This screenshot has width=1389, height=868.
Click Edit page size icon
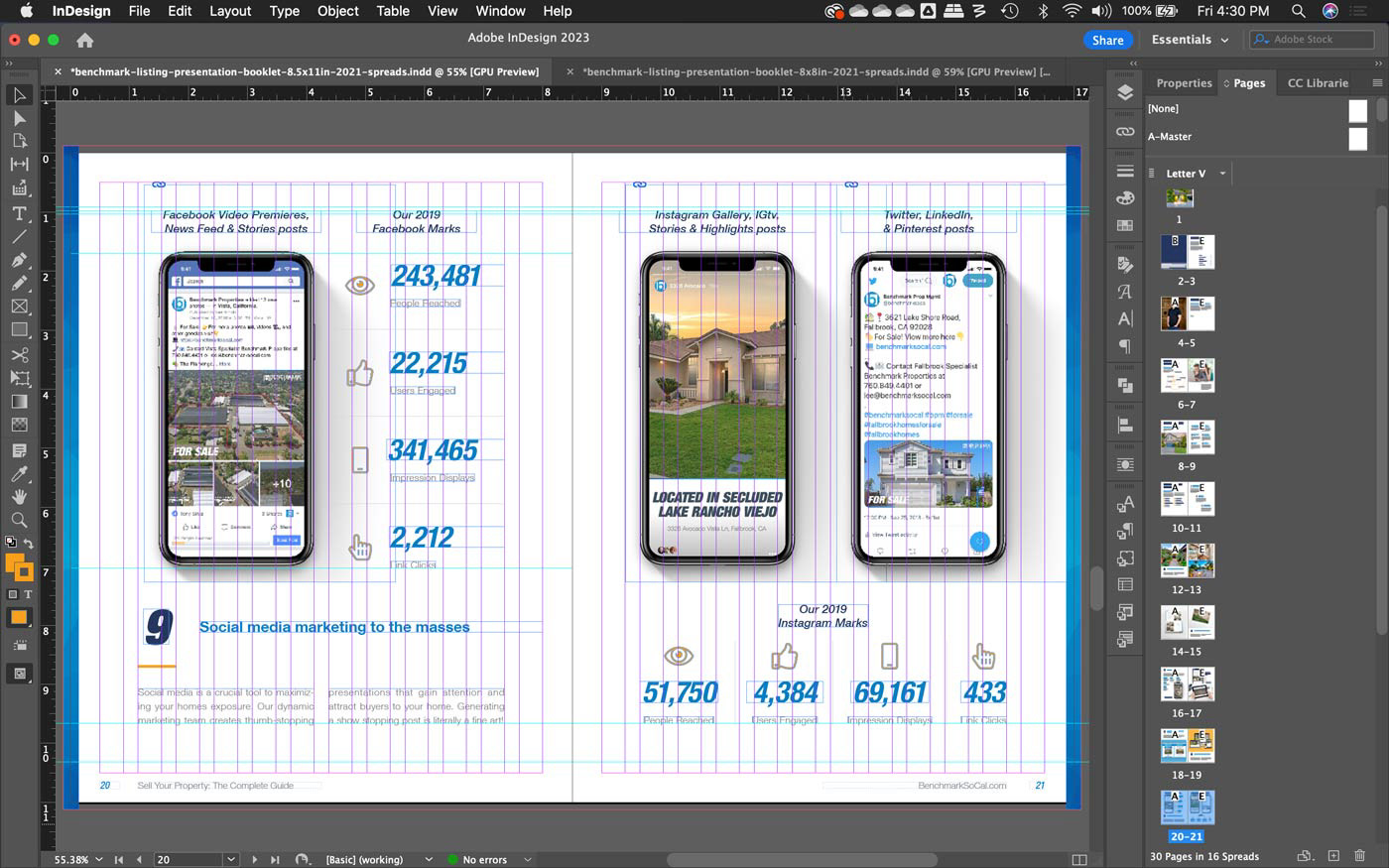click(x=1305, y=856)
